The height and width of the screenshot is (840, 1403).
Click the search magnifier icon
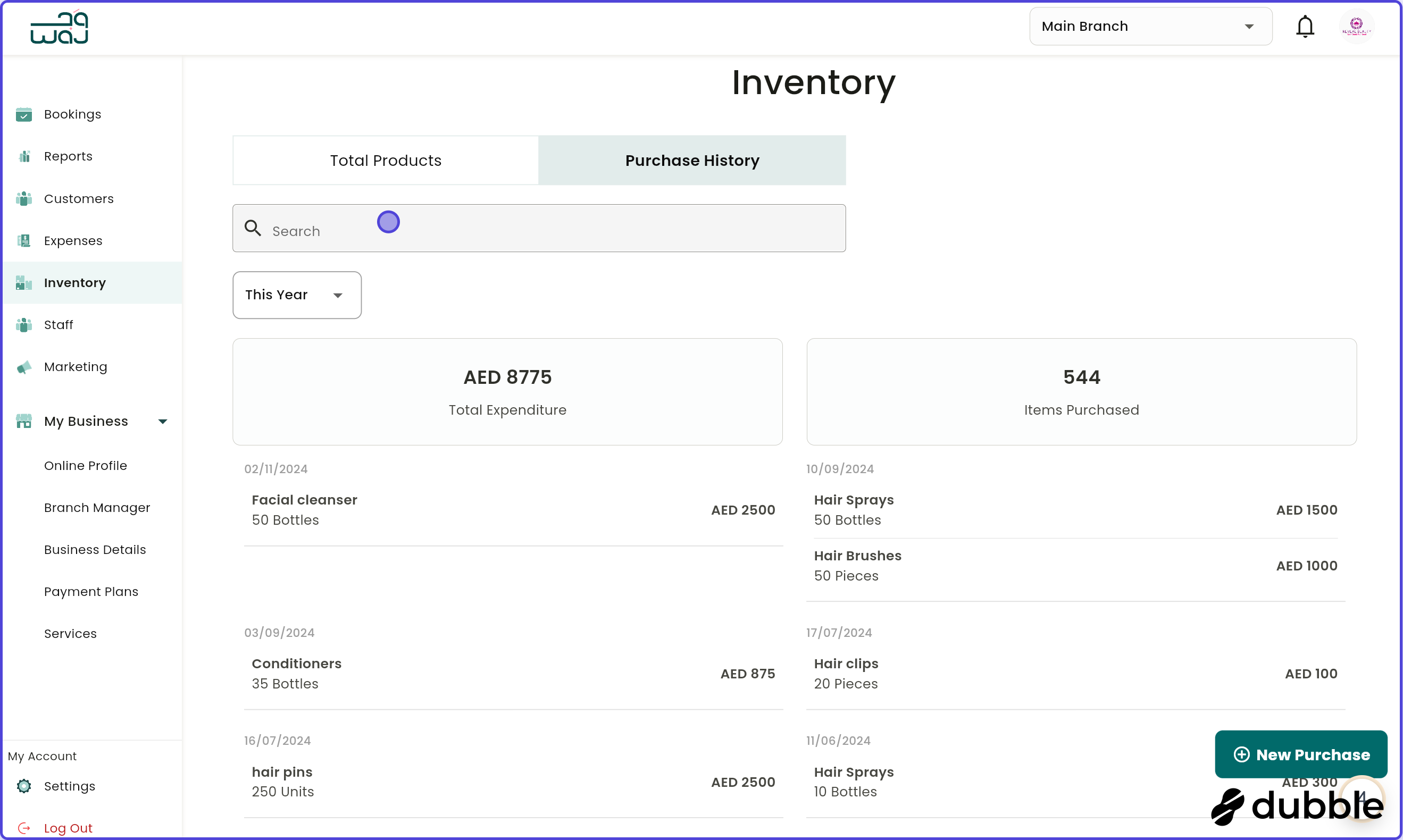(x=253, y=228)
